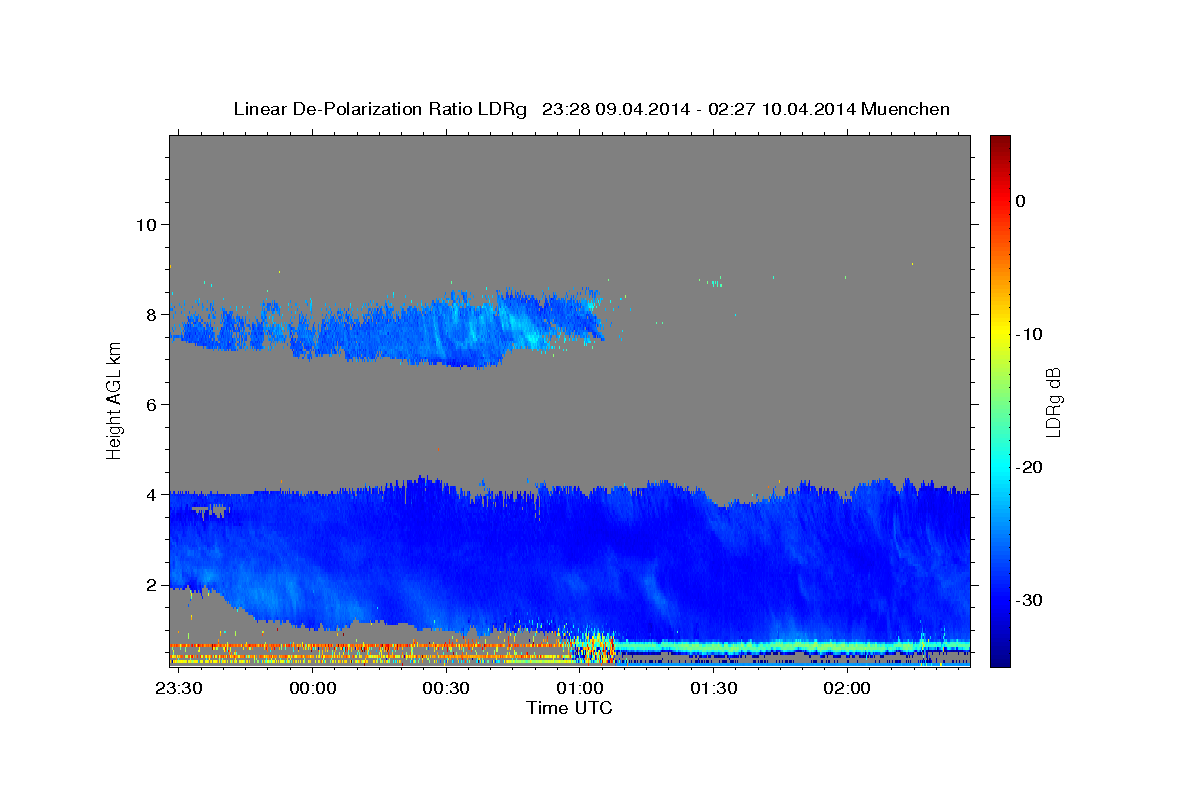Click the "LDRg dB" colorbar label
Screen dimensions: 1200x800
tap(1053, 401)
